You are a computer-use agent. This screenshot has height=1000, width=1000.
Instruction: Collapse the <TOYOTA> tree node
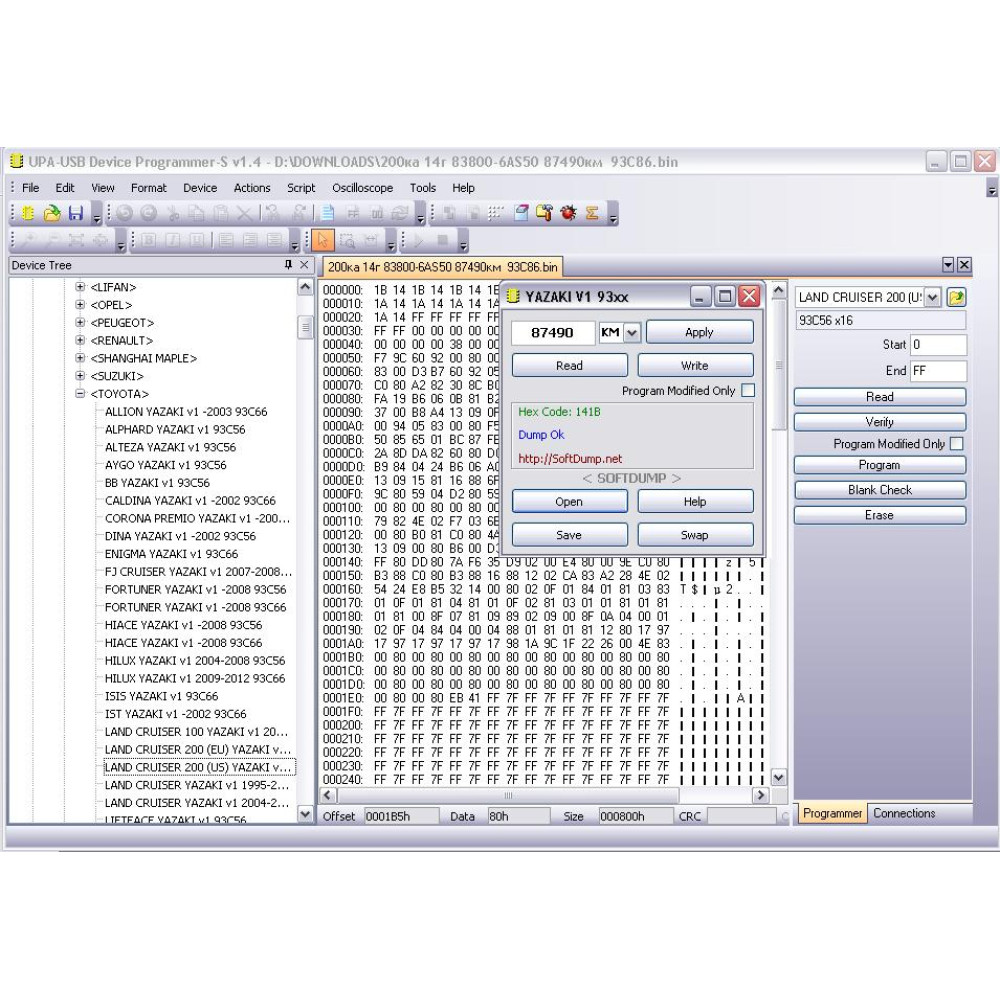[80, 393]
